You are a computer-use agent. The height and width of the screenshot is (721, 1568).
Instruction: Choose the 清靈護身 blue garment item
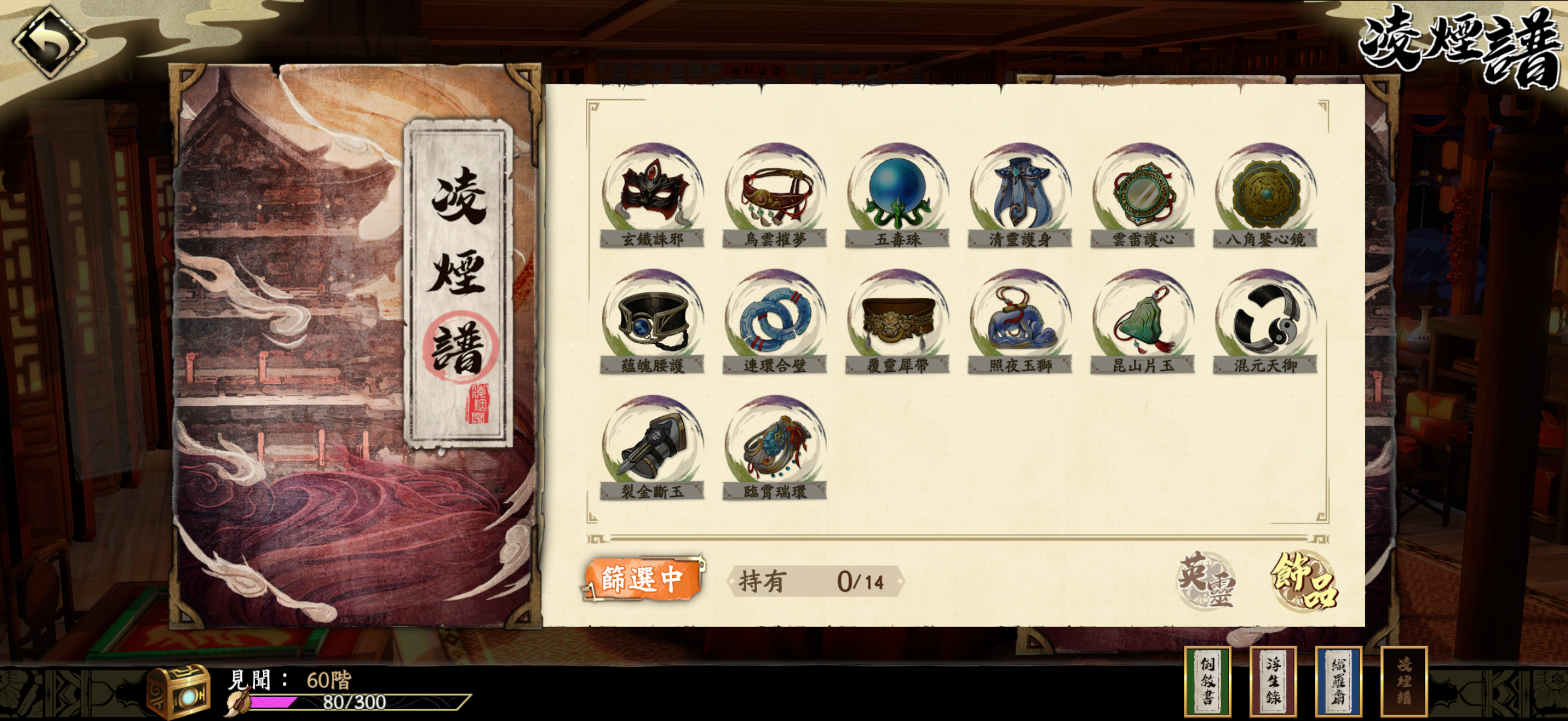pyautogui.click(x=1020, y=195)
